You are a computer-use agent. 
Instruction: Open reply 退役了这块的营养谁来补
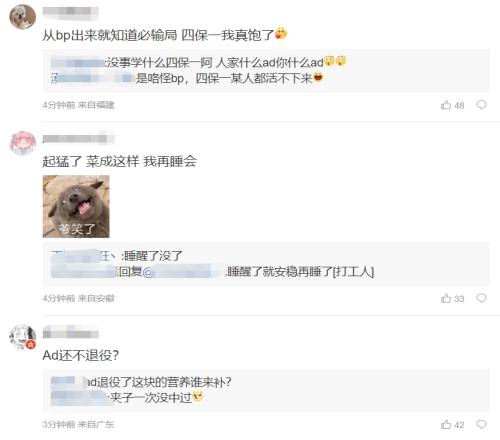(x=141, y=382)
